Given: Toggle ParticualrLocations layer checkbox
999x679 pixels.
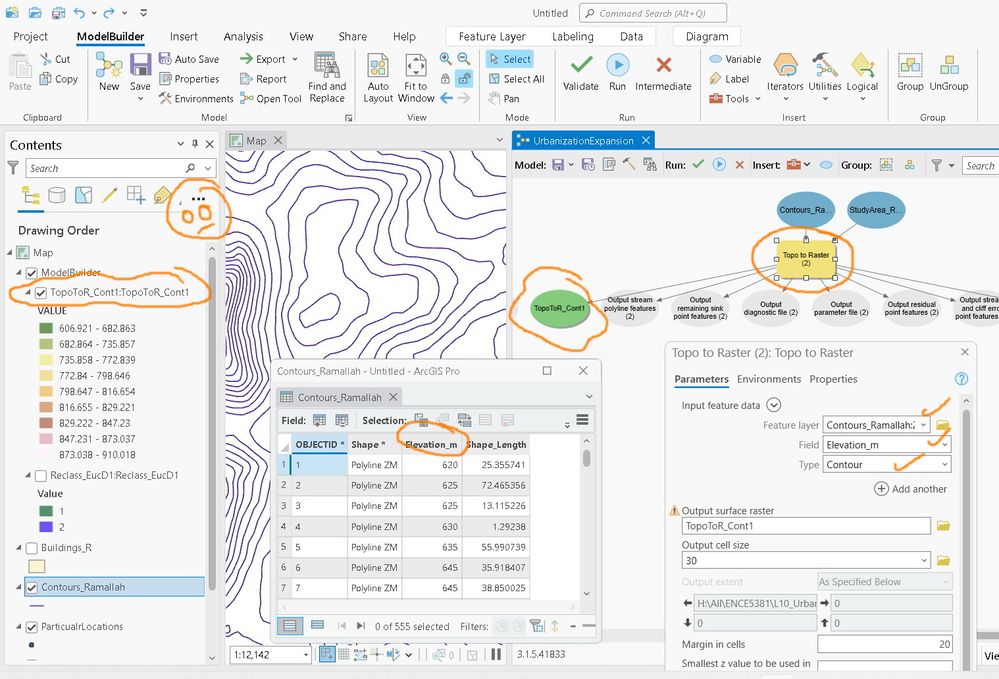Looking at the screenshot, I should (32, 627).
